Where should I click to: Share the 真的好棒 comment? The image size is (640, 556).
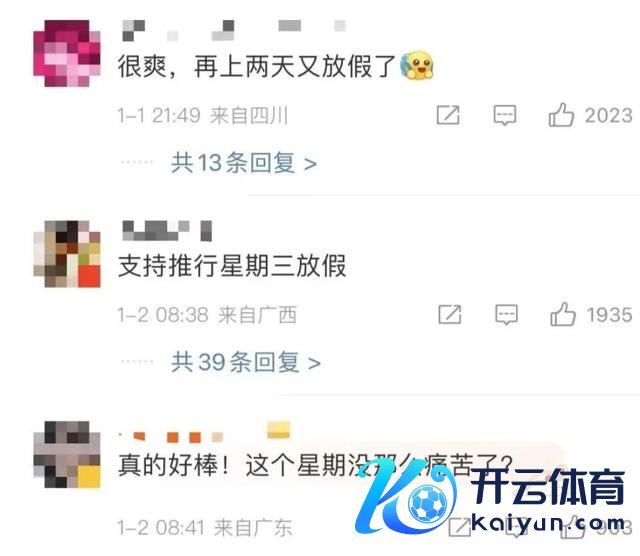pos(459,527)
